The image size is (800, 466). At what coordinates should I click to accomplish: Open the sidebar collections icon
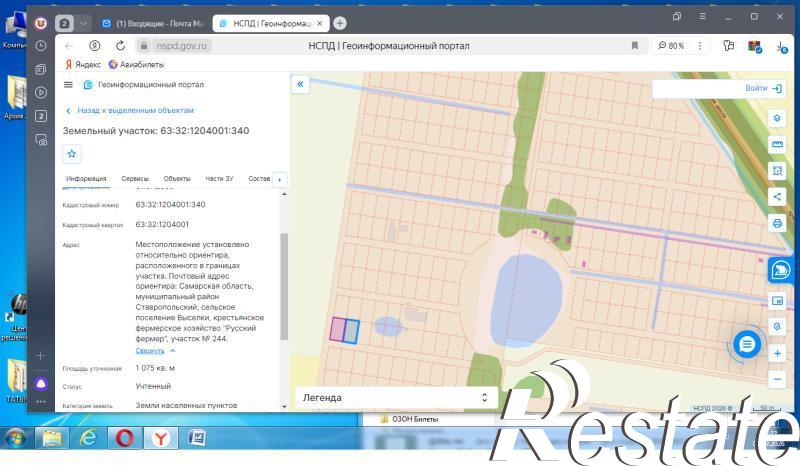pos(41,69)
